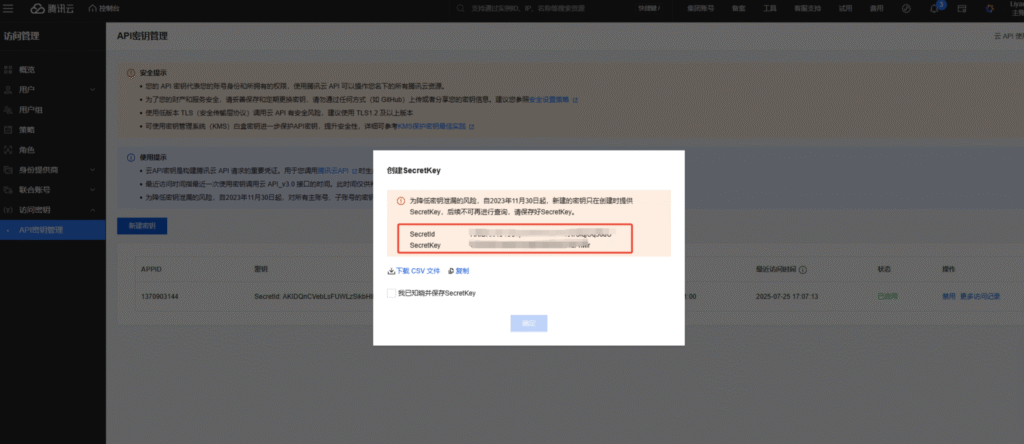
Task: Click the APPID value 1370903144
Action: (x=159, y=296)
